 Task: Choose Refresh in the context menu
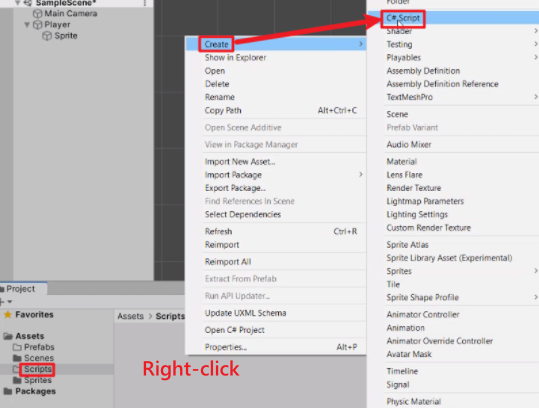[218, 231]
